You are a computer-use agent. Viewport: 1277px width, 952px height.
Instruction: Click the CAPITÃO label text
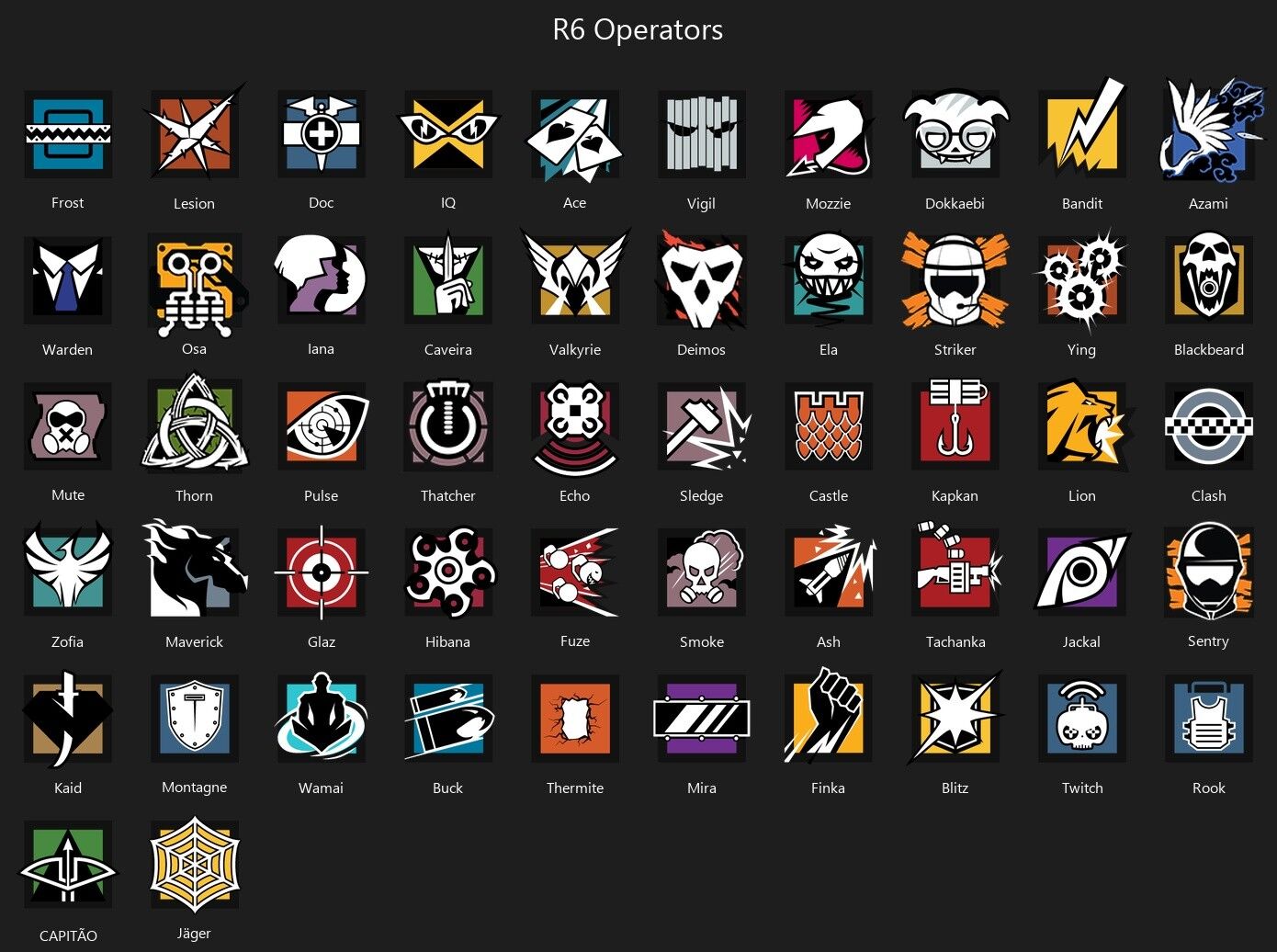(x=68, y=935)
